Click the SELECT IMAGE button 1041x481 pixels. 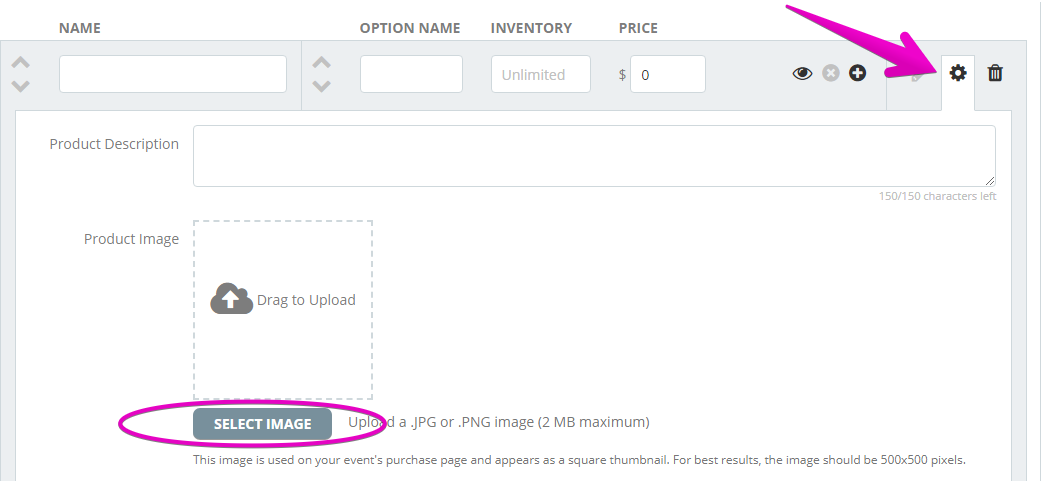(262, 424)
